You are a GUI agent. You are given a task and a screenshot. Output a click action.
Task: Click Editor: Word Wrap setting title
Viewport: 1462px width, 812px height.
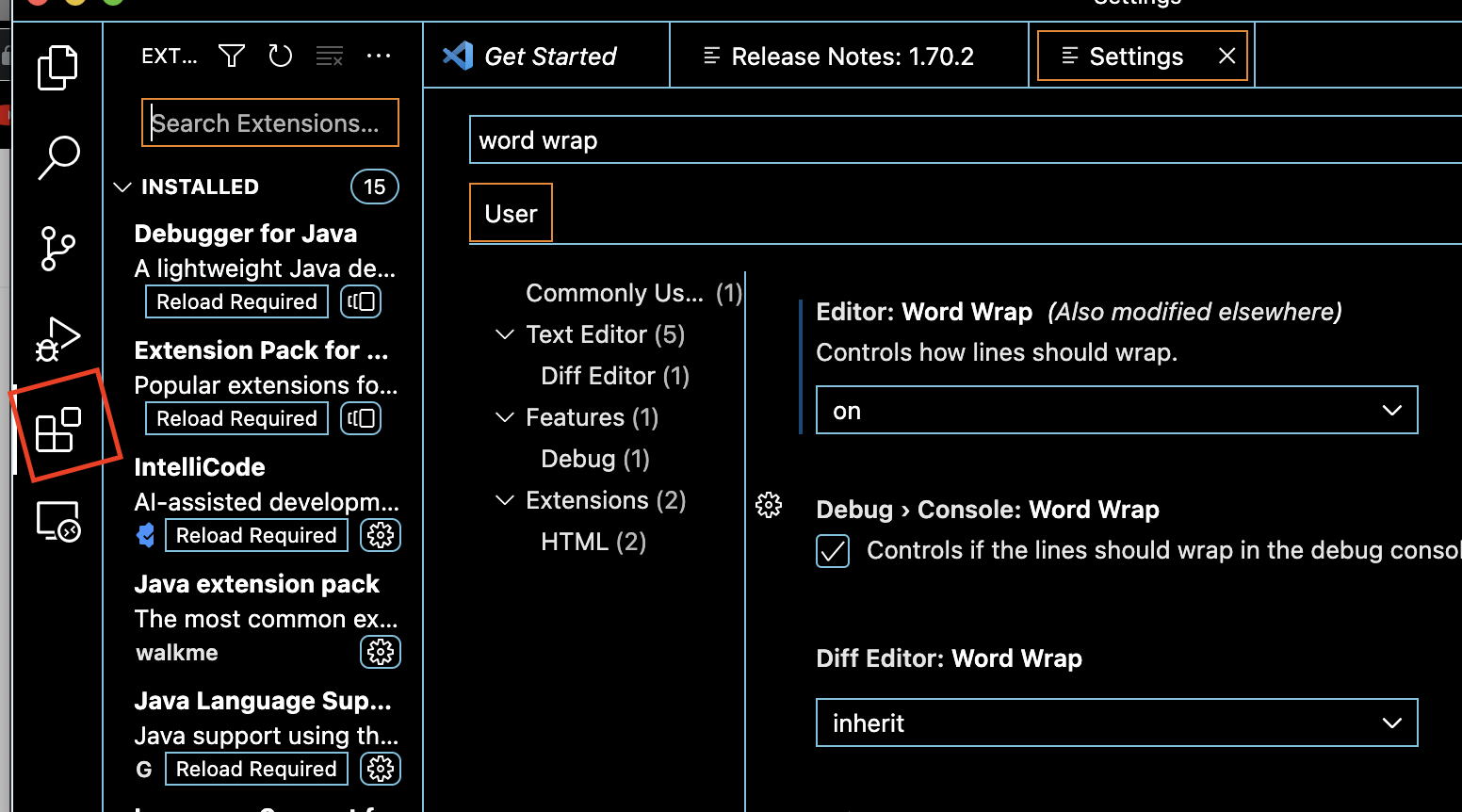coord(924,312)
